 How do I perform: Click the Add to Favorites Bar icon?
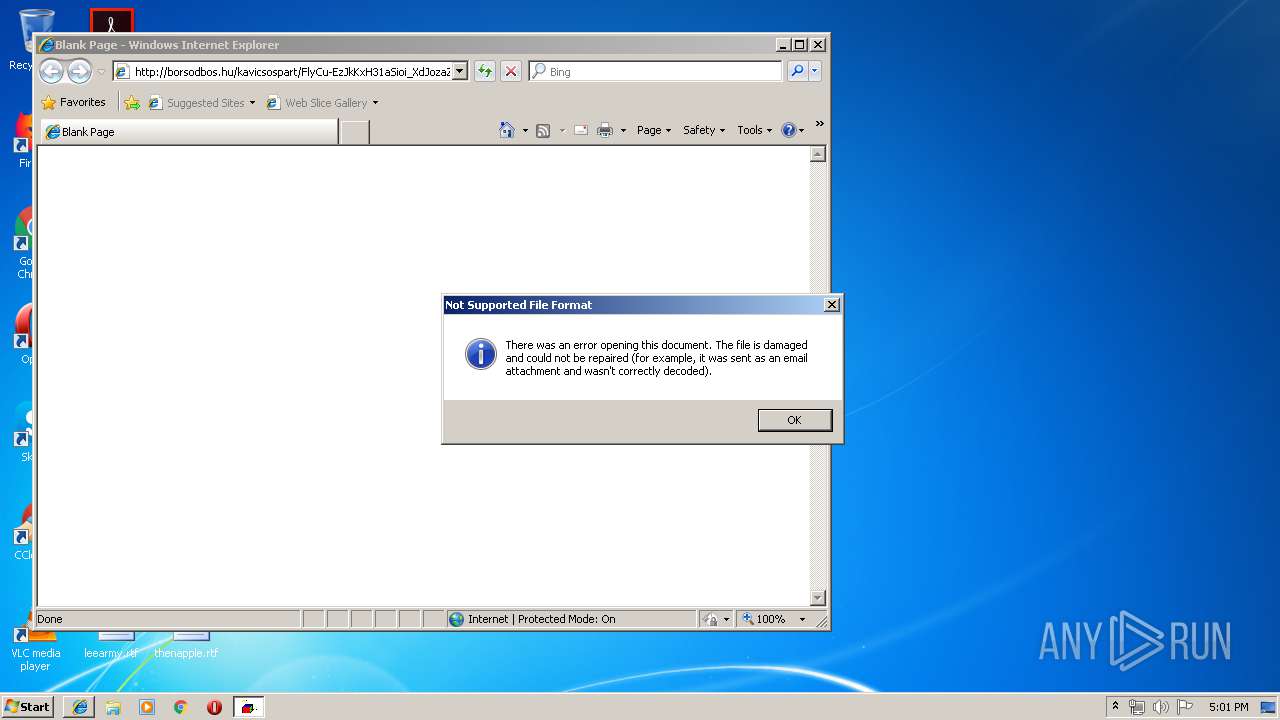(132, 102)
